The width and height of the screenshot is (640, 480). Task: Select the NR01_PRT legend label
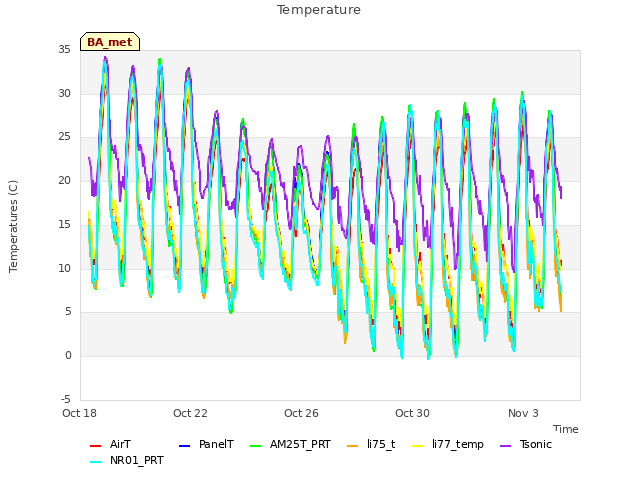(x=137, y=460)
